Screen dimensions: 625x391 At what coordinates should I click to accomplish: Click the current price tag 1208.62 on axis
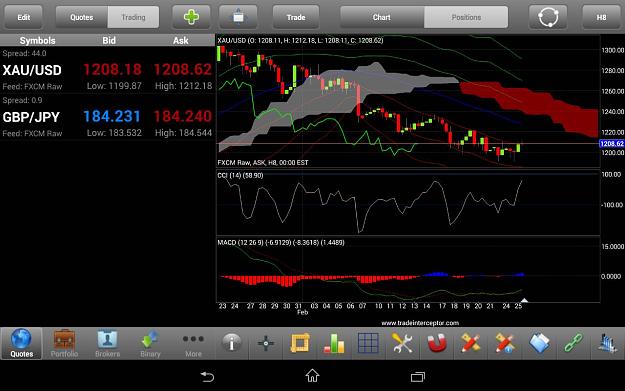(x=612, y=143)
